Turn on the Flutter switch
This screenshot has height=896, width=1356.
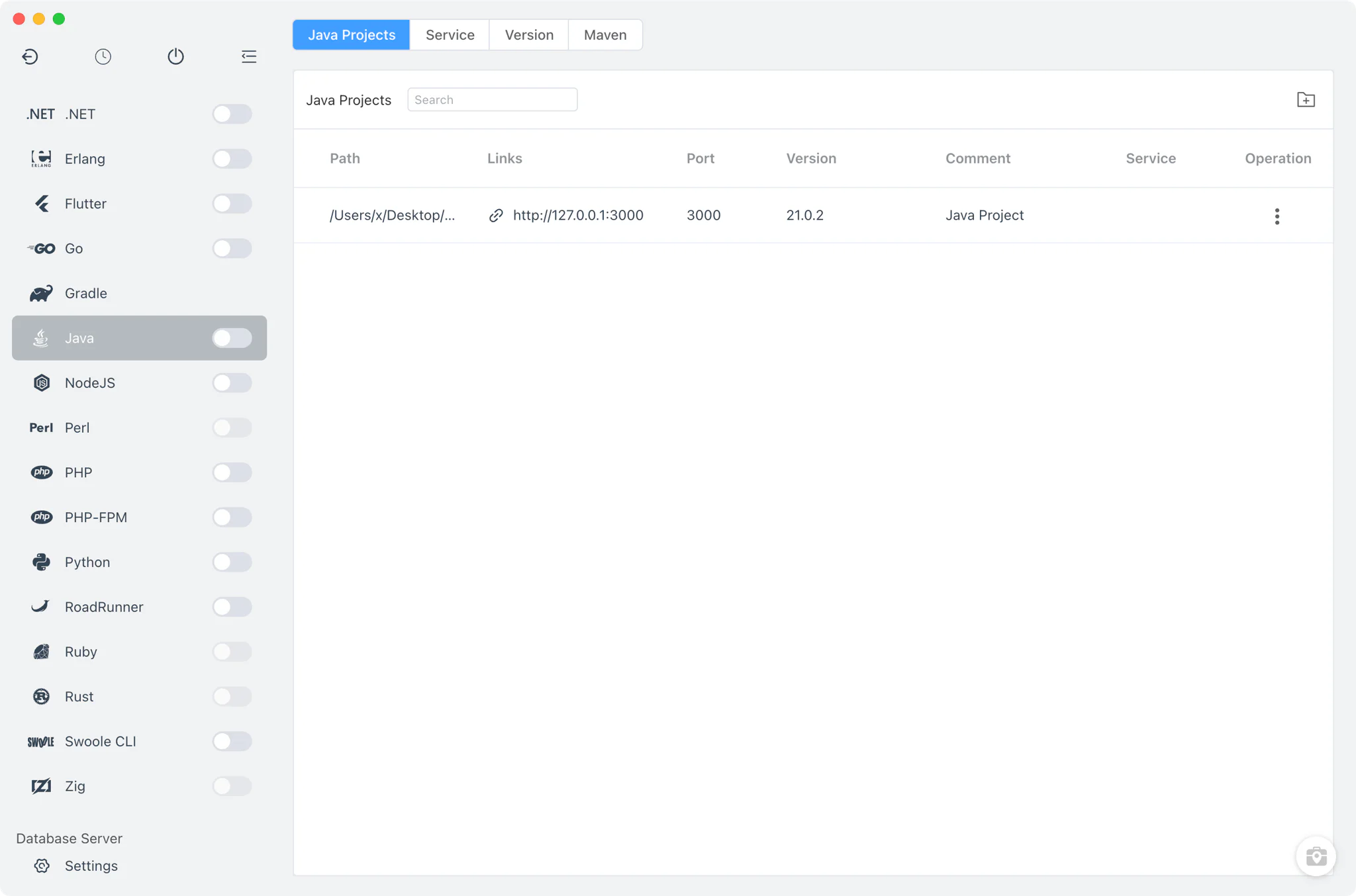pyautogui.click(x=232, y=204)
